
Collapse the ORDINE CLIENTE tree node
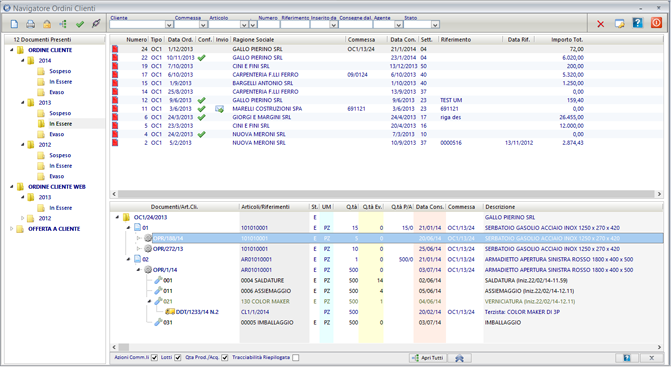[x=12, y=50]
